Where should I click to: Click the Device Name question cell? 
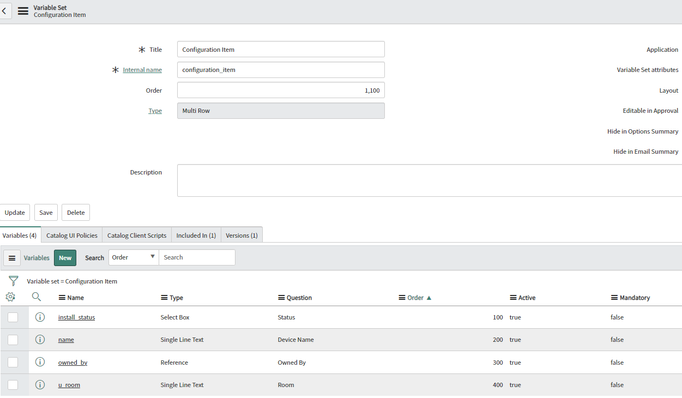[296, 340]
